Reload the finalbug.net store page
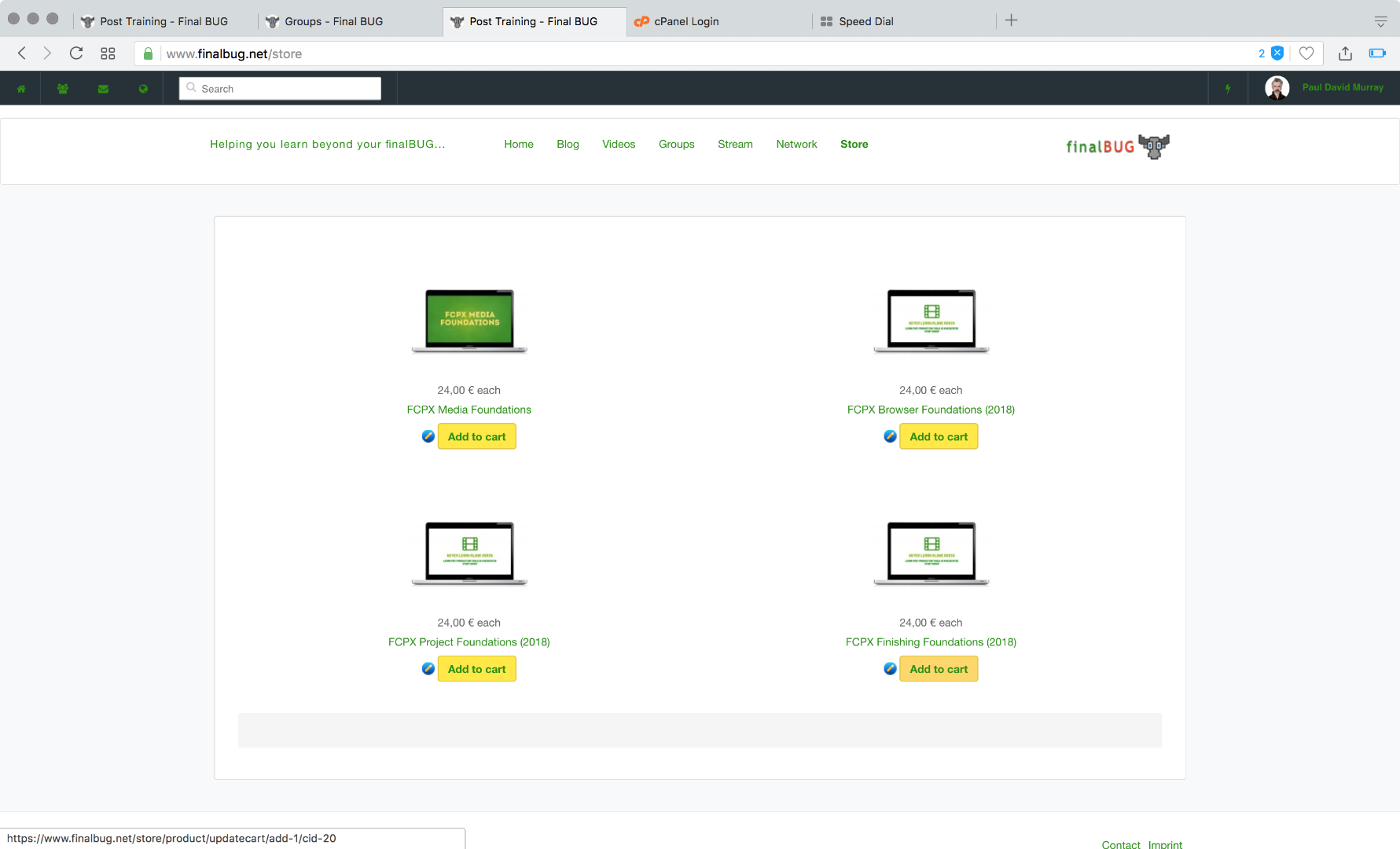 (76, 53)
